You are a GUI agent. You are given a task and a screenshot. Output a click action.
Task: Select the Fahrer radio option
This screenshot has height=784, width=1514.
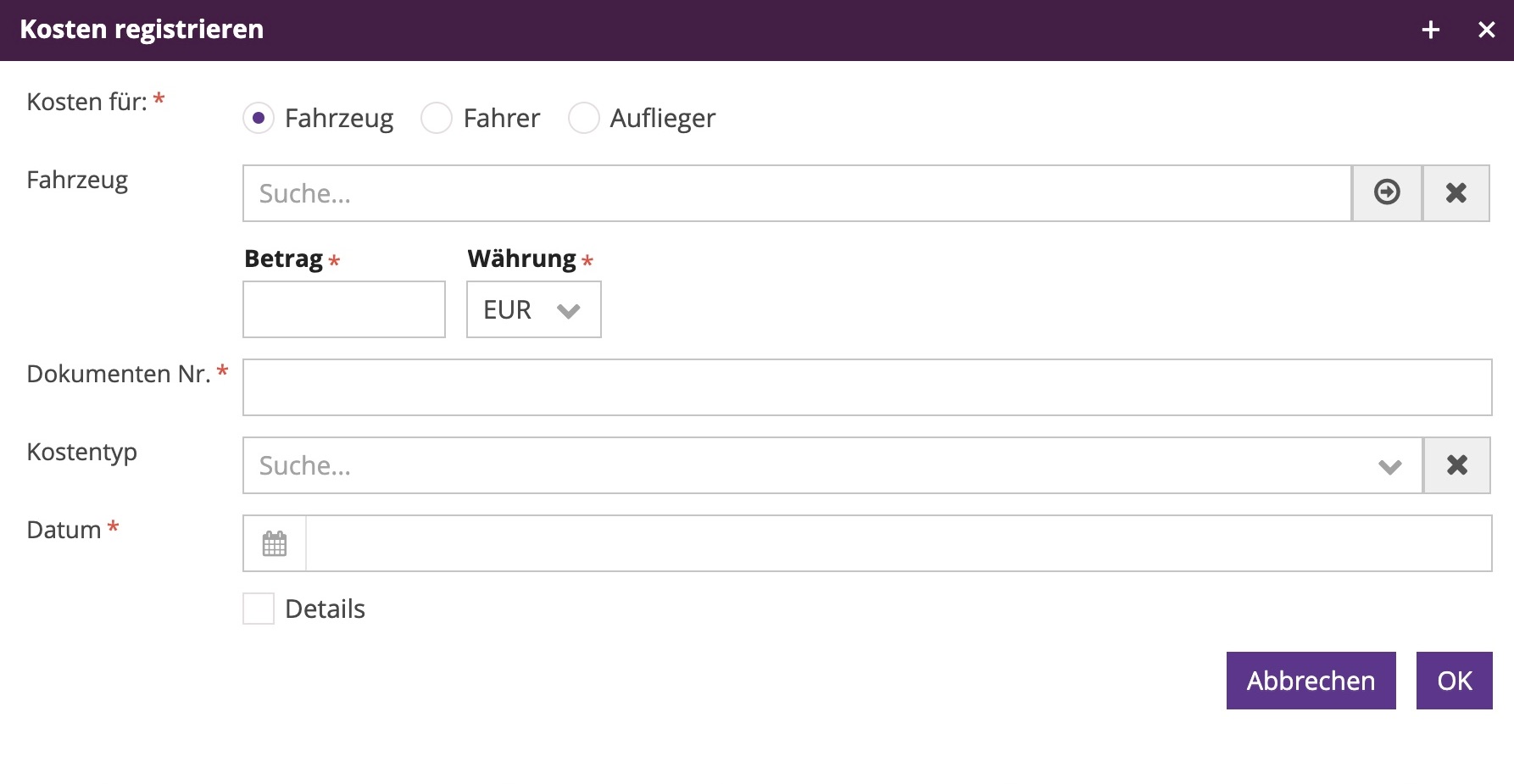437,118
